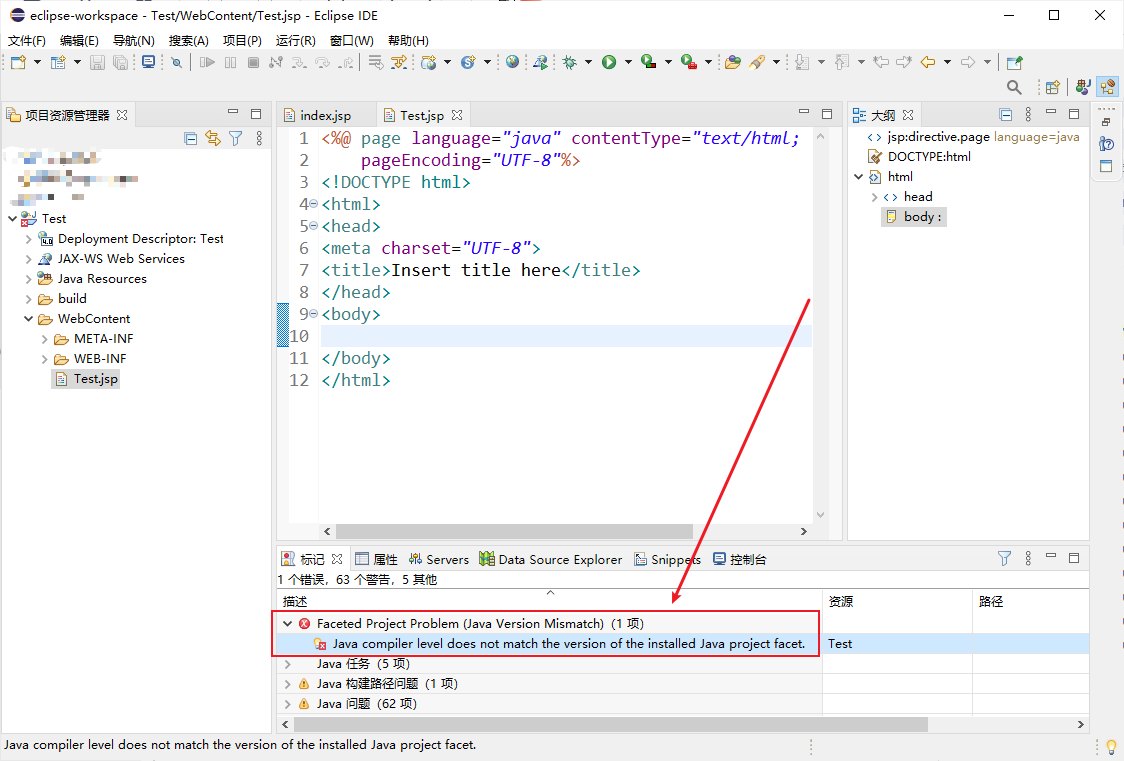
Task: Toggle Link with Editor in project explorer
Action: [213, 138]
